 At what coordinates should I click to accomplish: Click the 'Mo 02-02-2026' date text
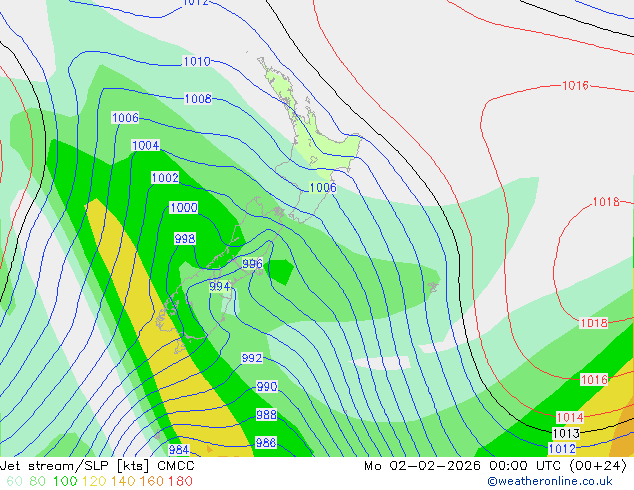422,466
